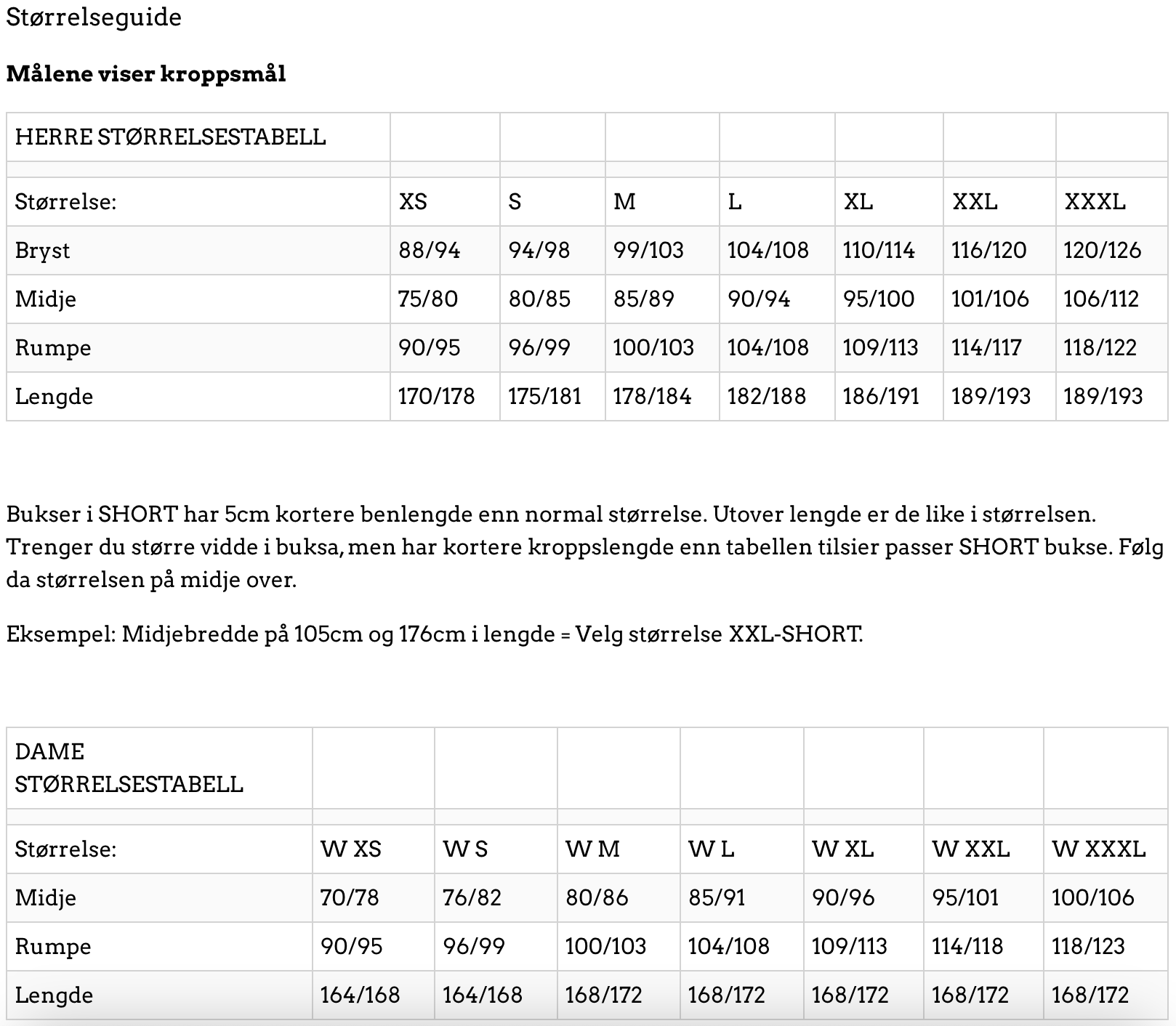Select the text Målene viser kroppsmål

point(146,74)
